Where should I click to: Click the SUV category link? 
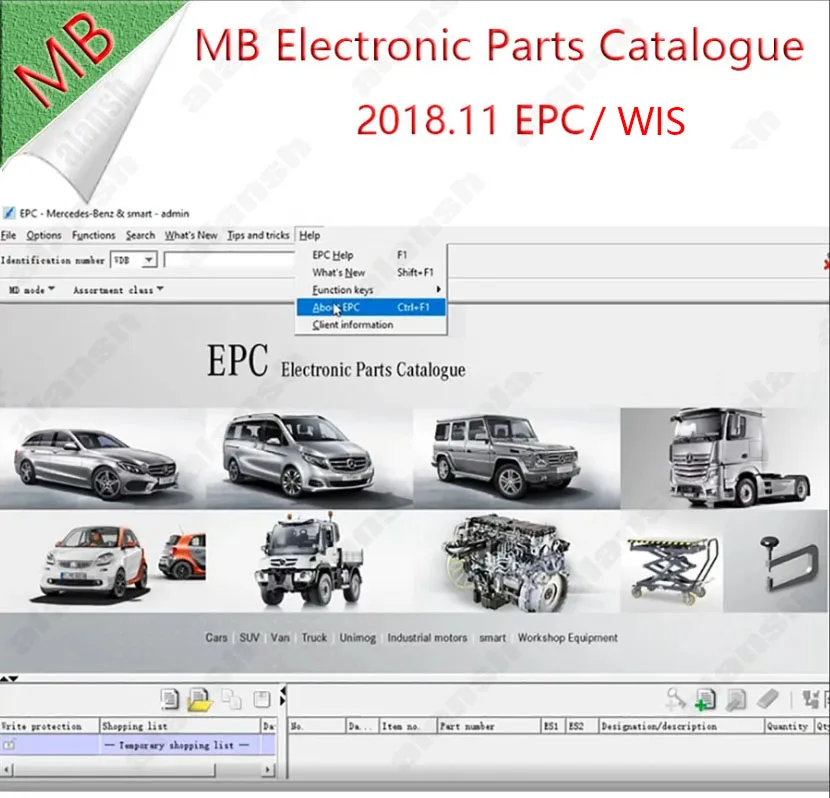pyautogui.click(x=249, y=638)
